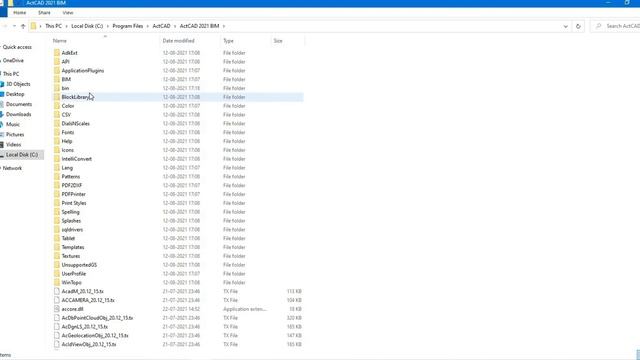Open the Share ribbon tab
The image size is (640, 360).
(x=44, y=13)
